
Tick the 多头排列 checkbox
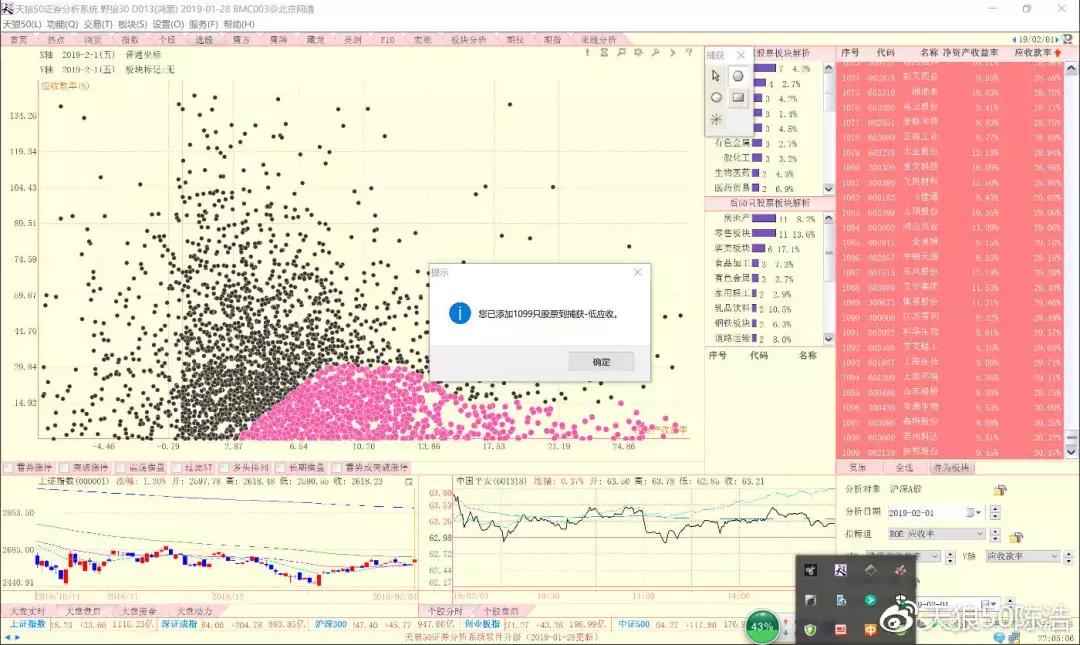click(222, 467)
